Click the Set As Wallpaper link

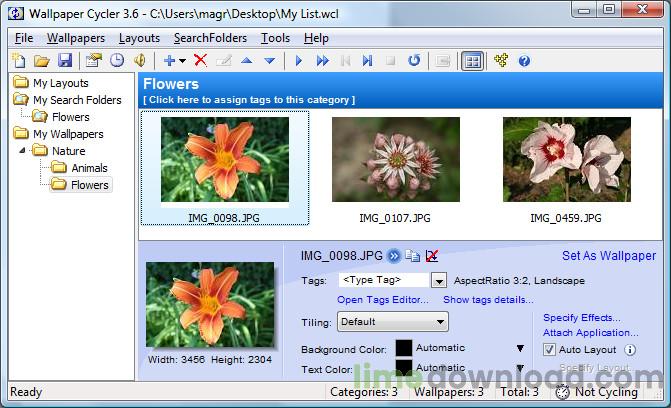[x=608, y=256]
